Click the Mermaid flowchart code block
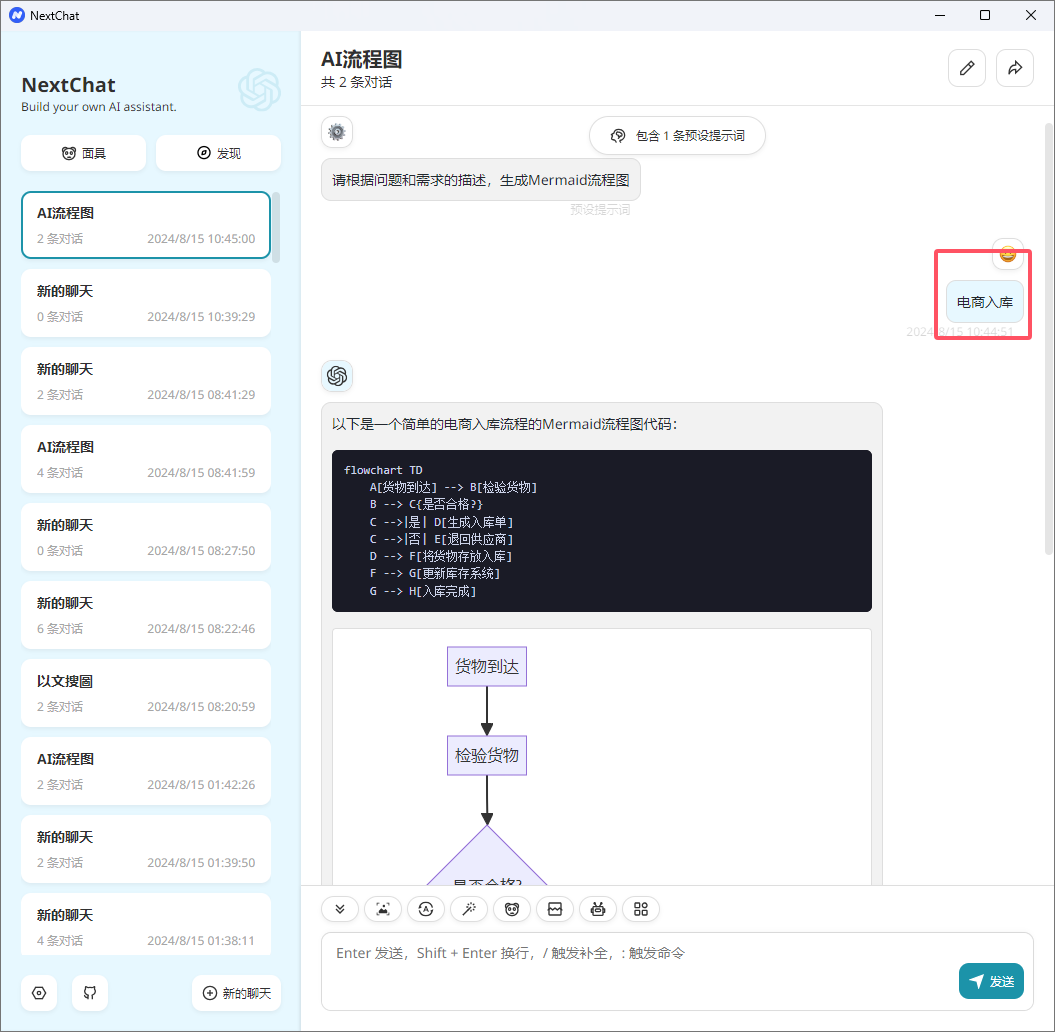1055x1032 pixels. coord(602,531)
